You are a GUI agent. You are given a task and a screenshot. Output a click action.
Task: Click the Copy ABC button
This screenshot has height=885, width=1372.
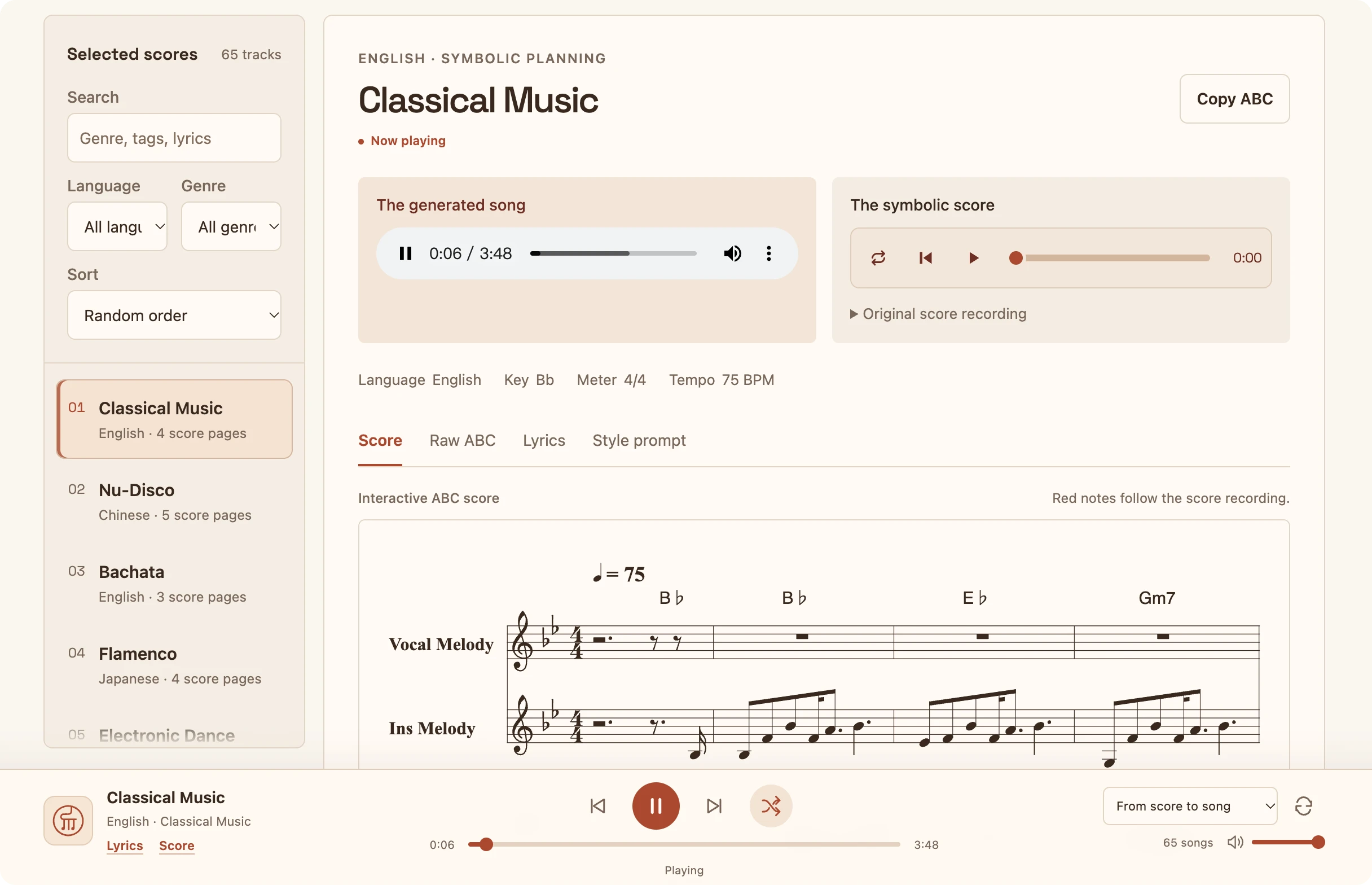pos(1234,99)
